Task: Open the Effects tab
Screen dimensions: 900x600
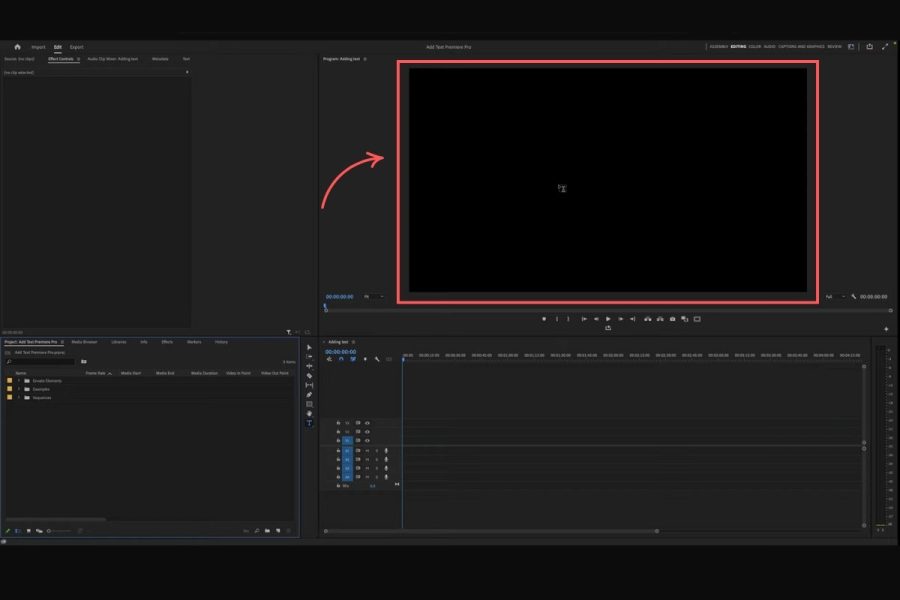Action: (x=167, y=342)
